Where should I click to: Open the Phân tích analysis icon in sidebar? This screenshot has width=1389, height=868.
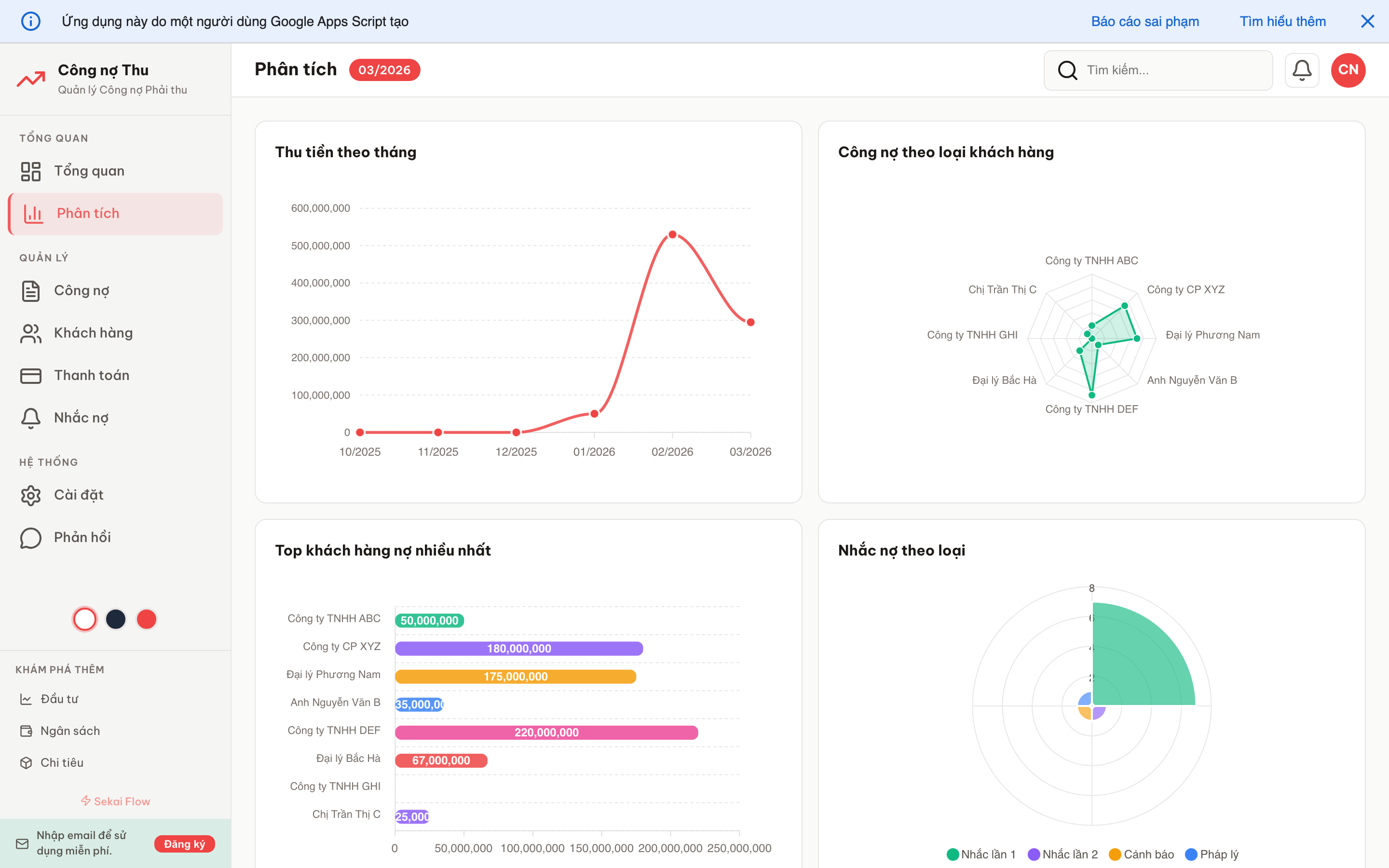pos(33,213)
